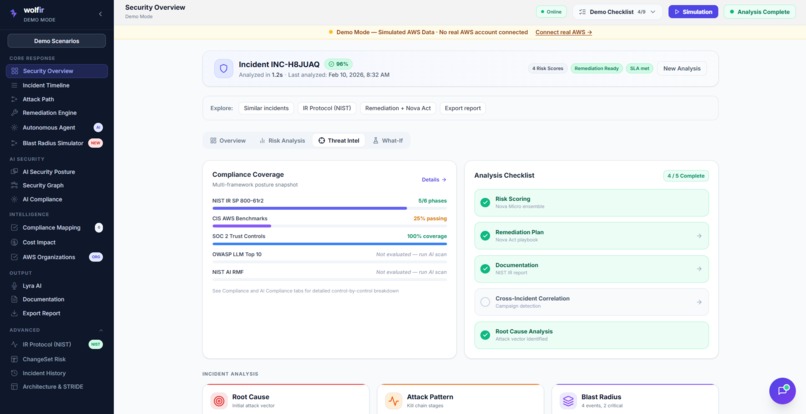Viewport: 806px width, 414px height.
Task: Open the Attack Pattern pulse icon card
Action: coord(394,401)
